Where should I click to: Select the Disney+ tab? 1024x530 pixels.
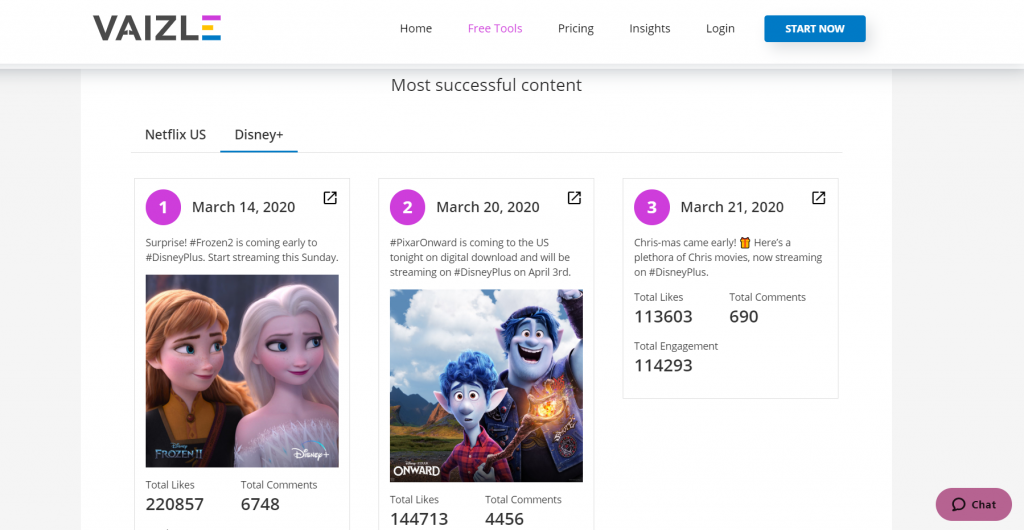(x=259, y=134)
